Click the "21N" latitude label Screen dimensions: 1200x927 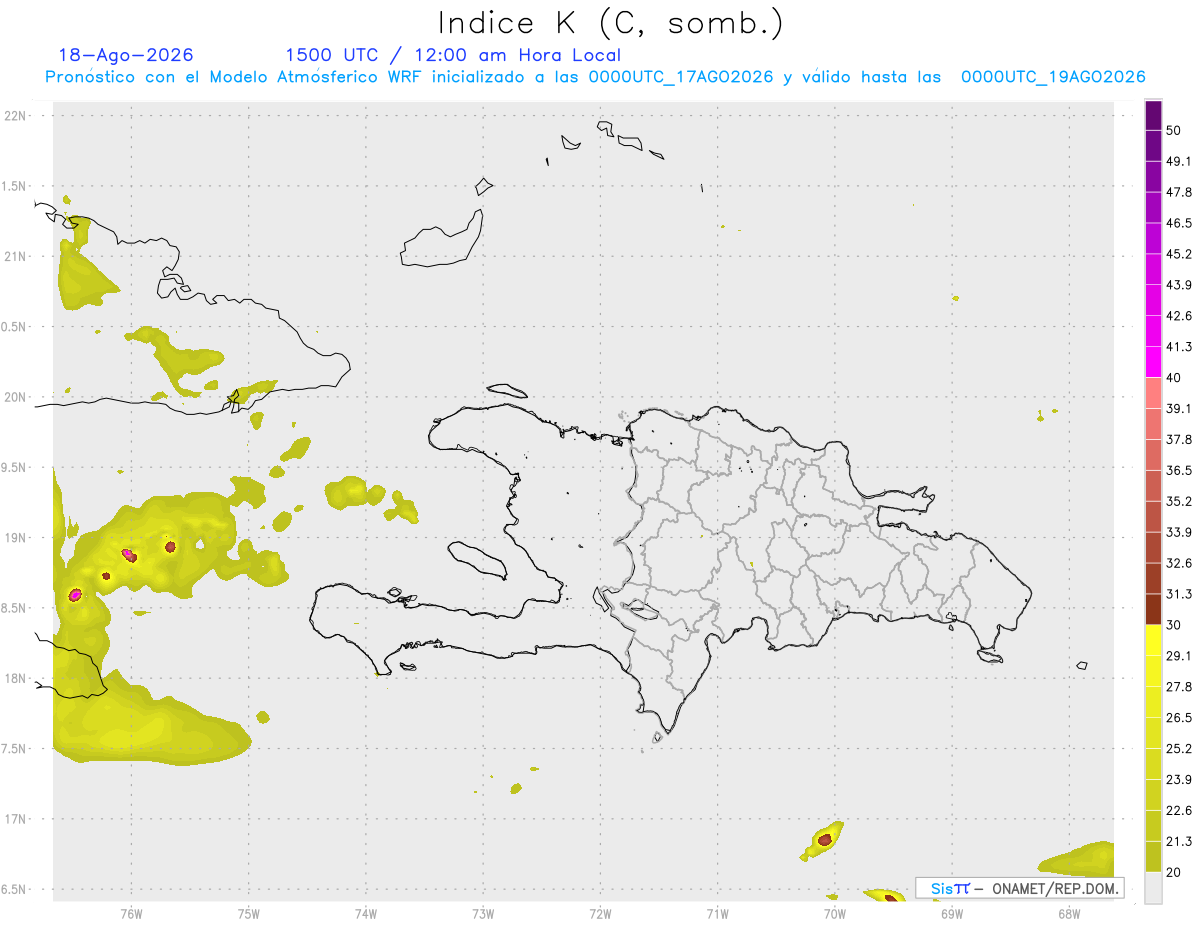click(x=15, y=256)
